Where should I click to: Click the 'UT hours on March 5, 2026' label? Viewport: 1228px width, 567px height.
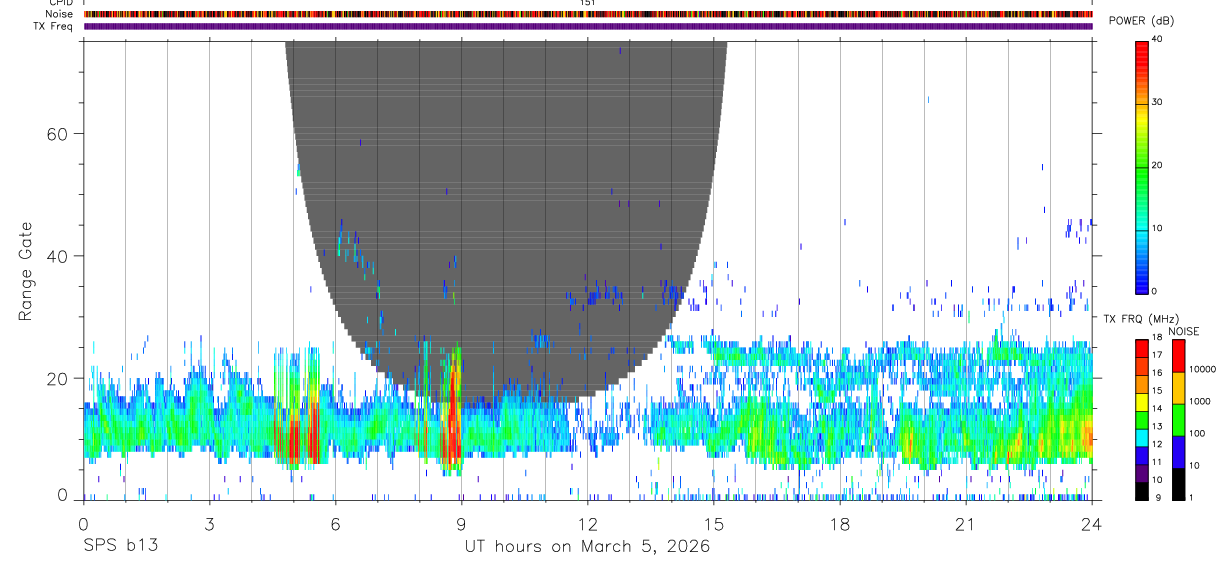pos(587,547)
